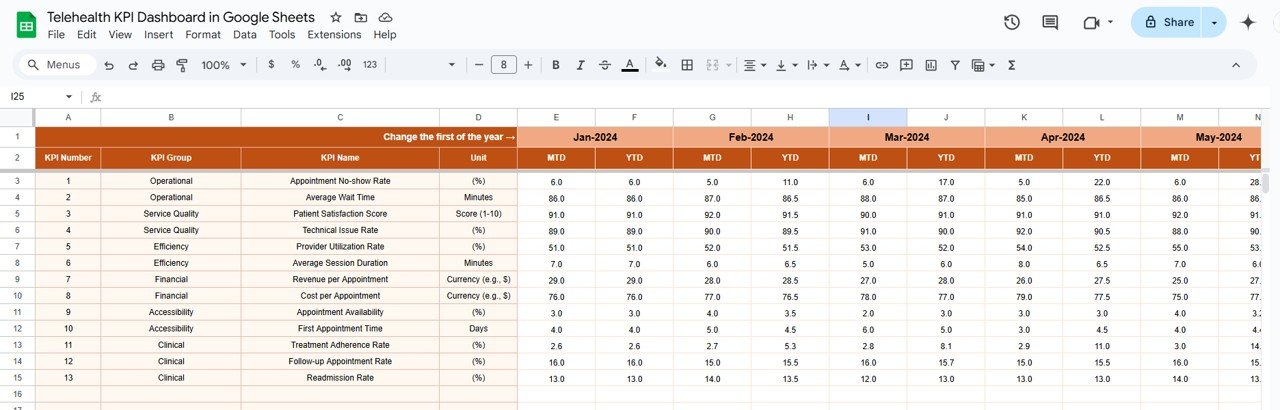Click the paint format icon
The image size is (1280, 410).
(x=182, y=65)
